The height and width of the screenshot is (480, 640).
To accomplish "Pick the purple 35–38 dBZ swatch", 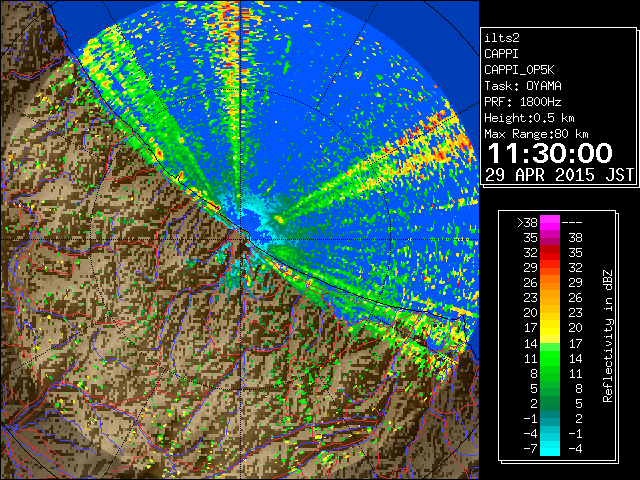I will click(550, 238).
